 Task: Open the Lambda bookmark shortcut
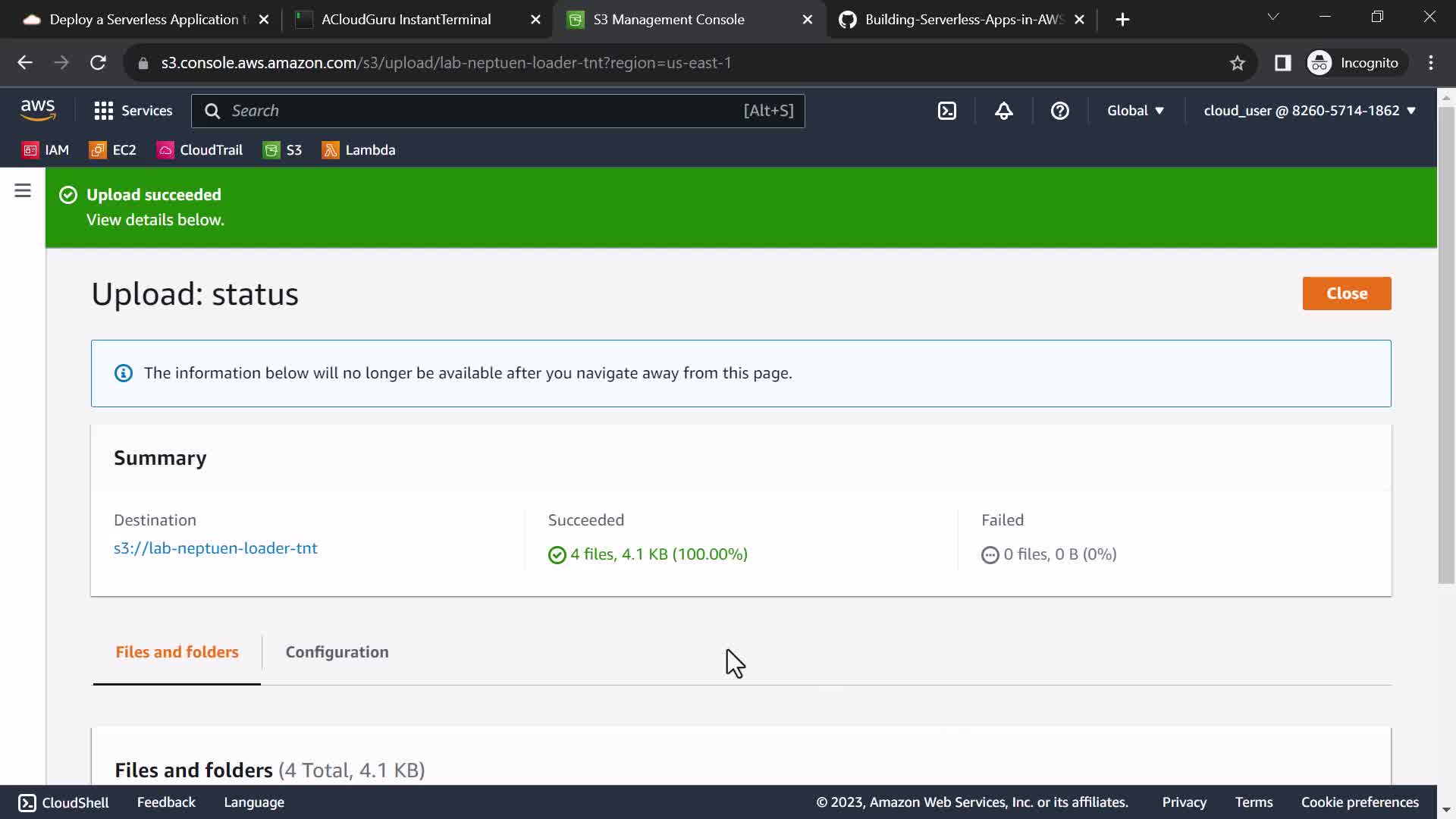coord(359,150)
